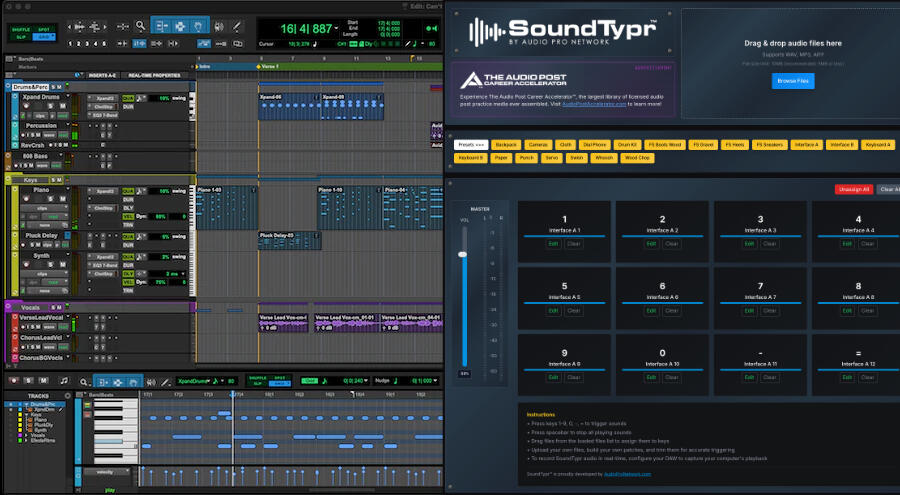Toggle the Piano track QUA quantize property
This screenshot has height=495, width=900.
click(128, 191)
